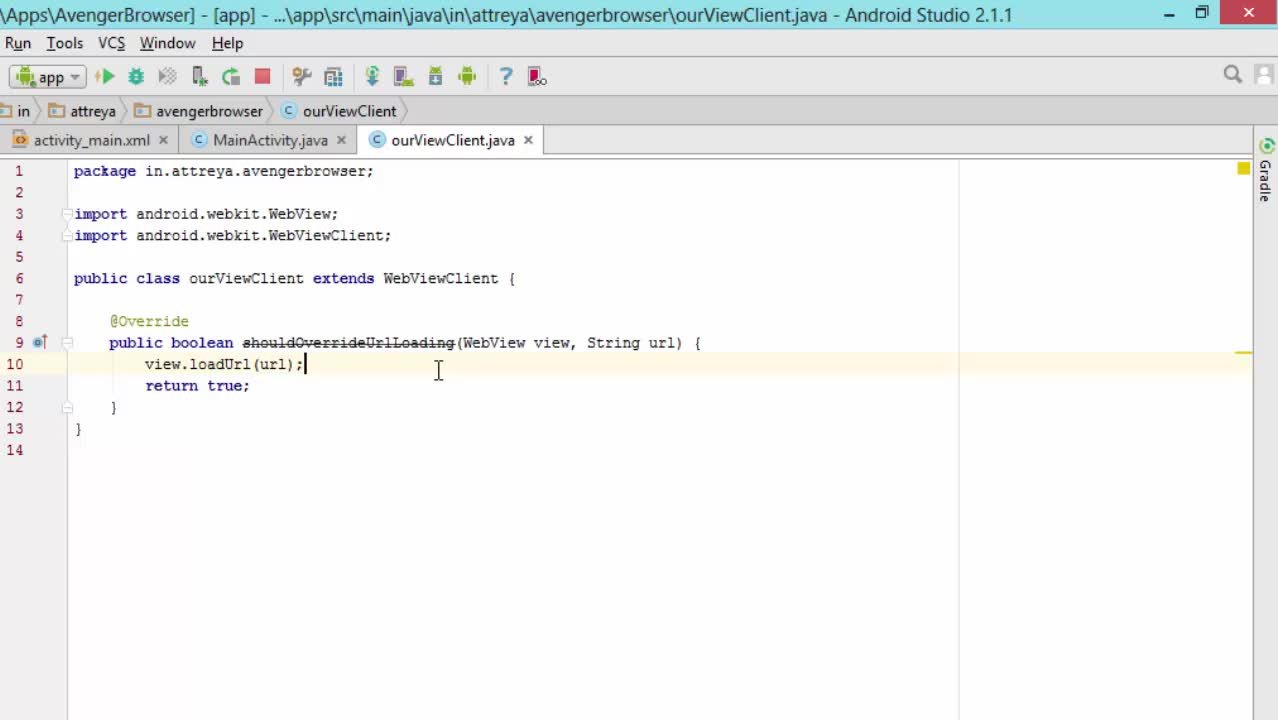Click the ourViewClient breadcrumb class

tap(339, 111)
